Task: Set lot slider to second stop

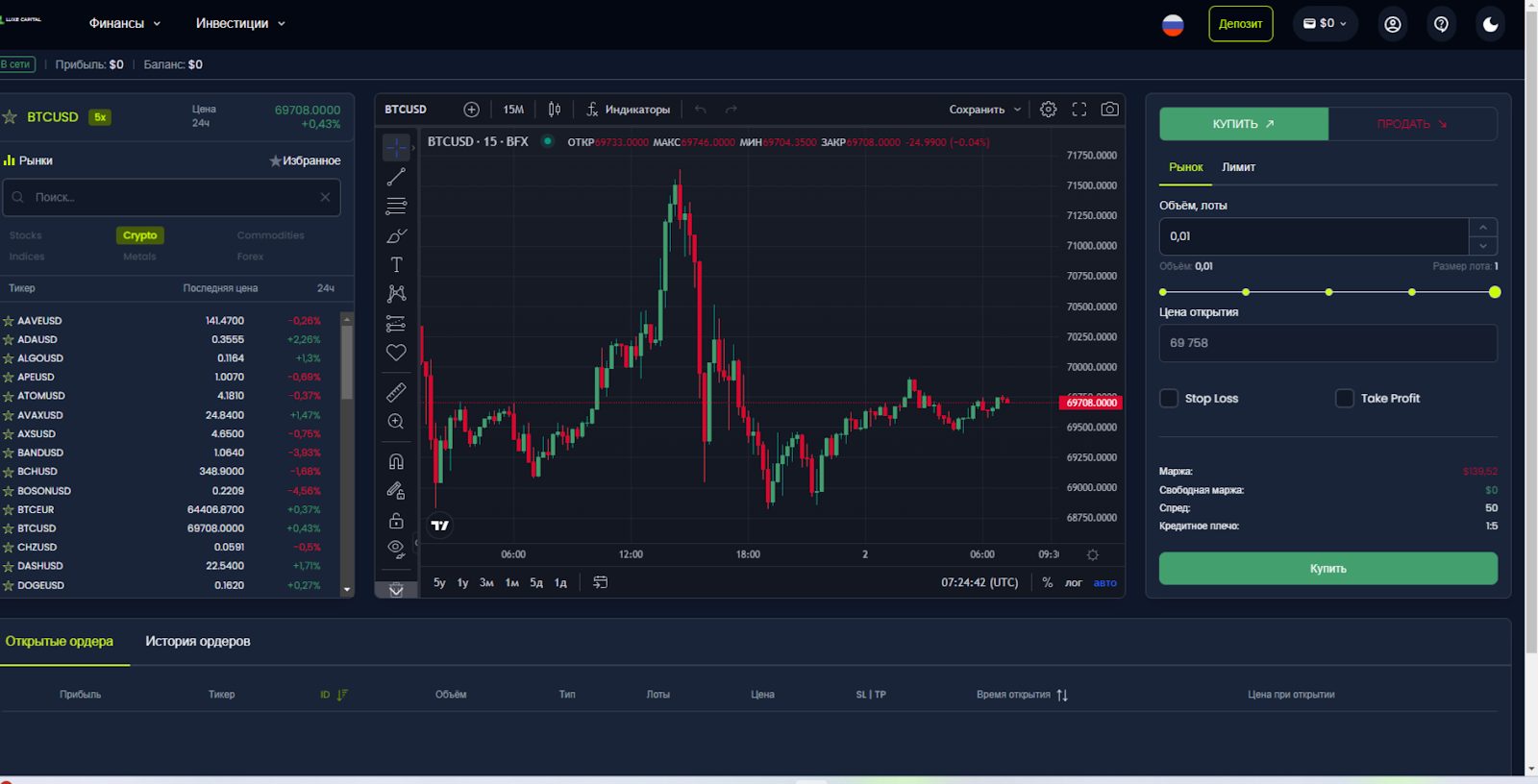Action: coord(1246,292)
